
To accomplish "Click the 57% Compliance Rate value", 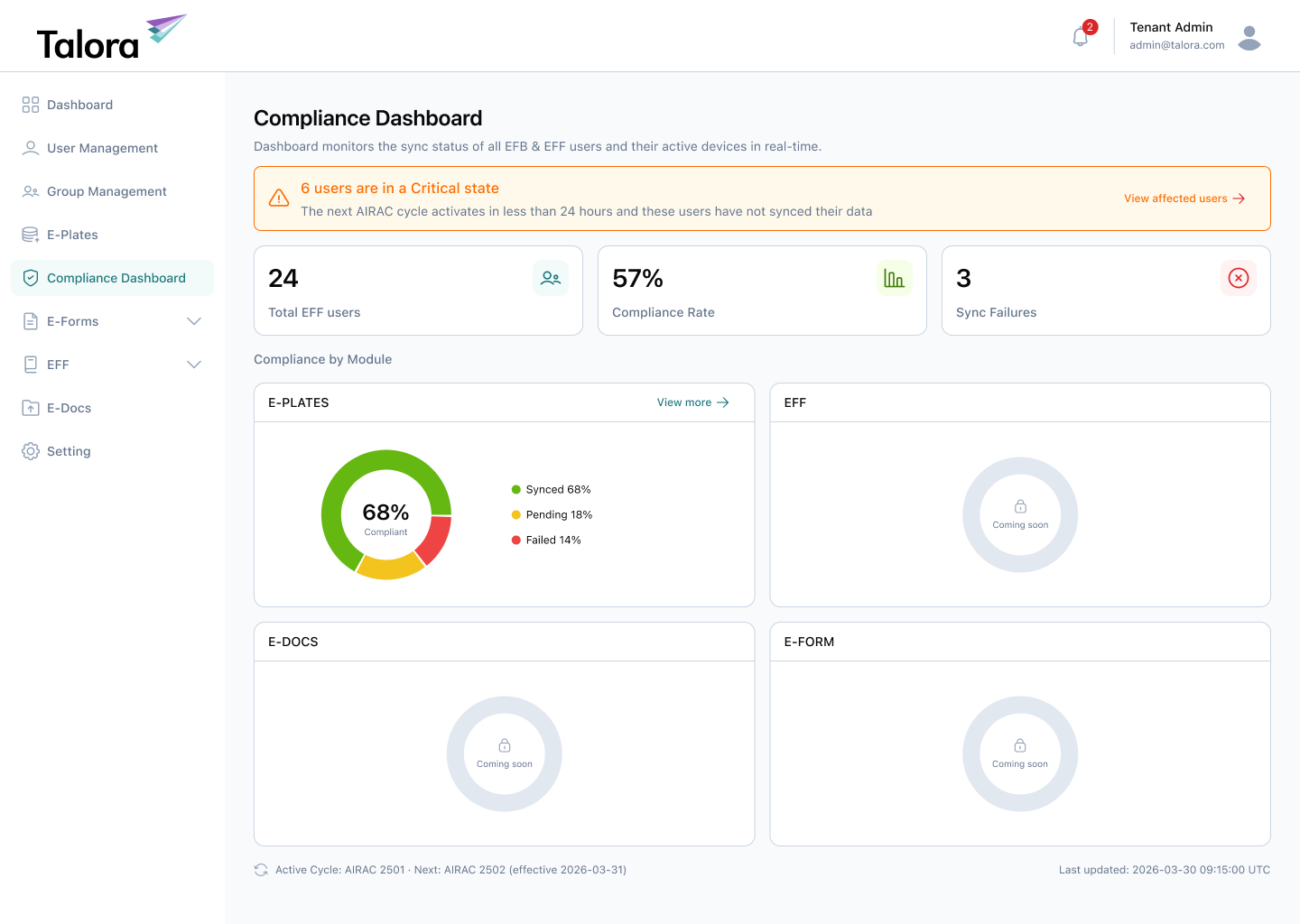I will pyautogui.click(x=637, y=278).
